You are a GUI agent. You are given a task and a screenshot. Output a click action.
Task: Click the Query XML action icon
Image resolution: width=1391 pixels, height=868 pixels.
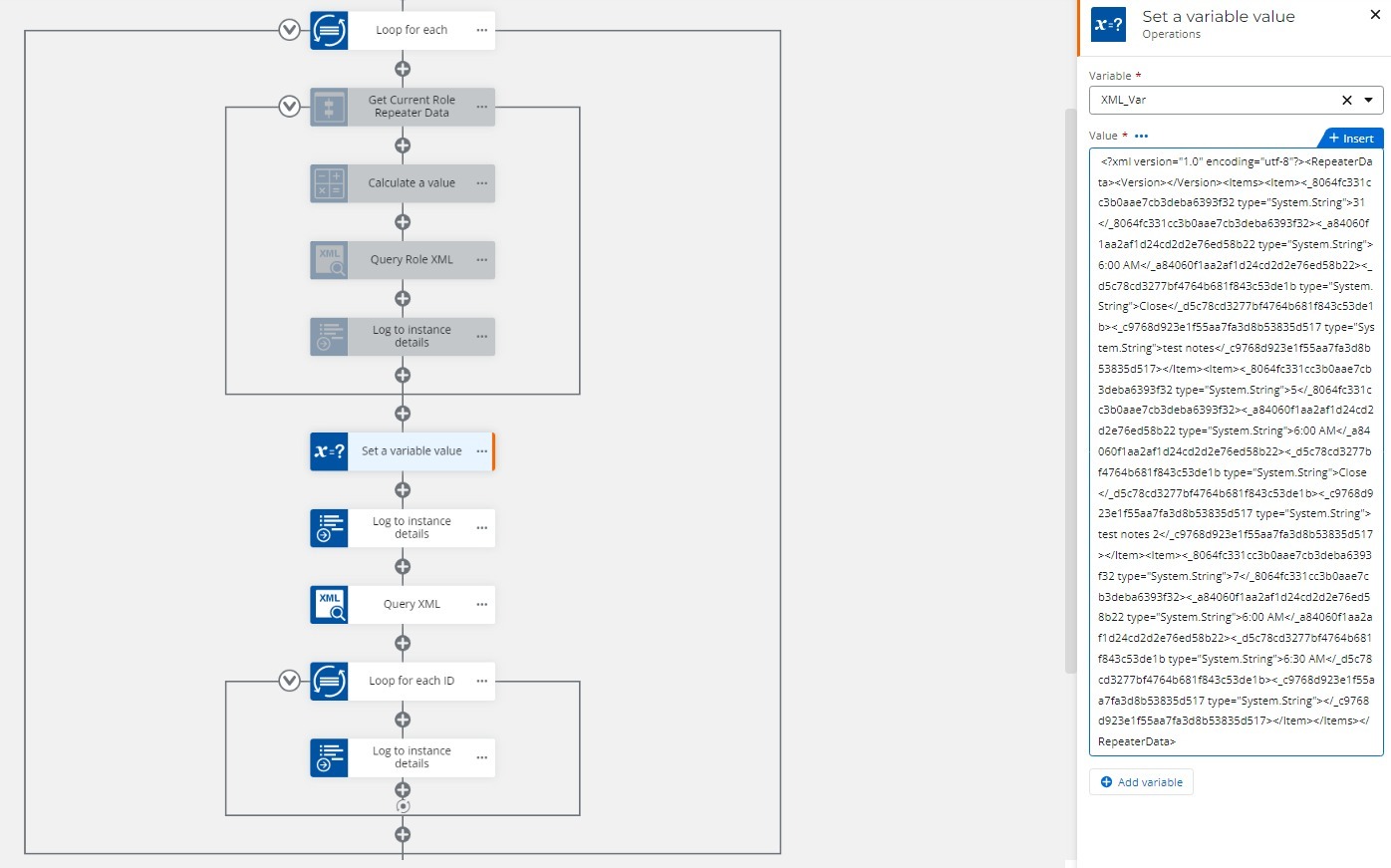coord(329,605)
